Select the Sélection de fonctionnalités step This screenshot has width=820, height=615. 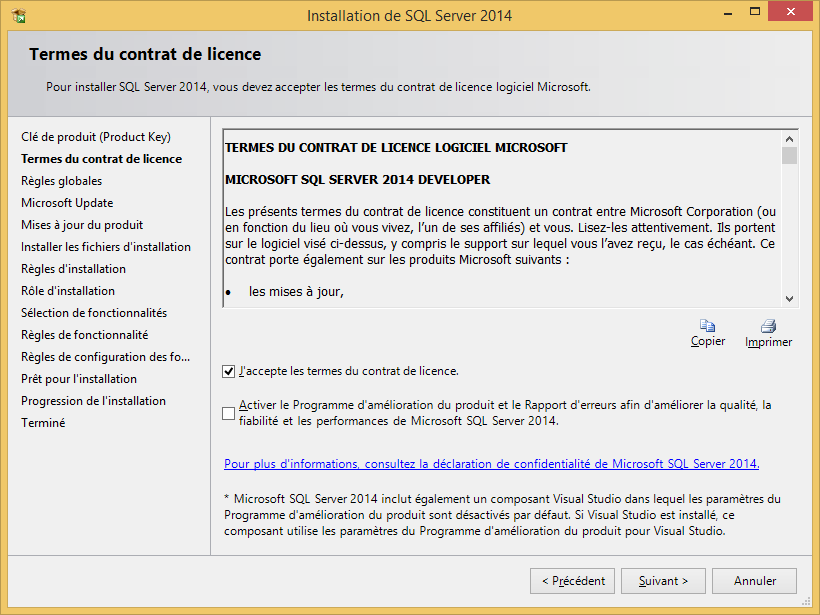pos(94,313)
